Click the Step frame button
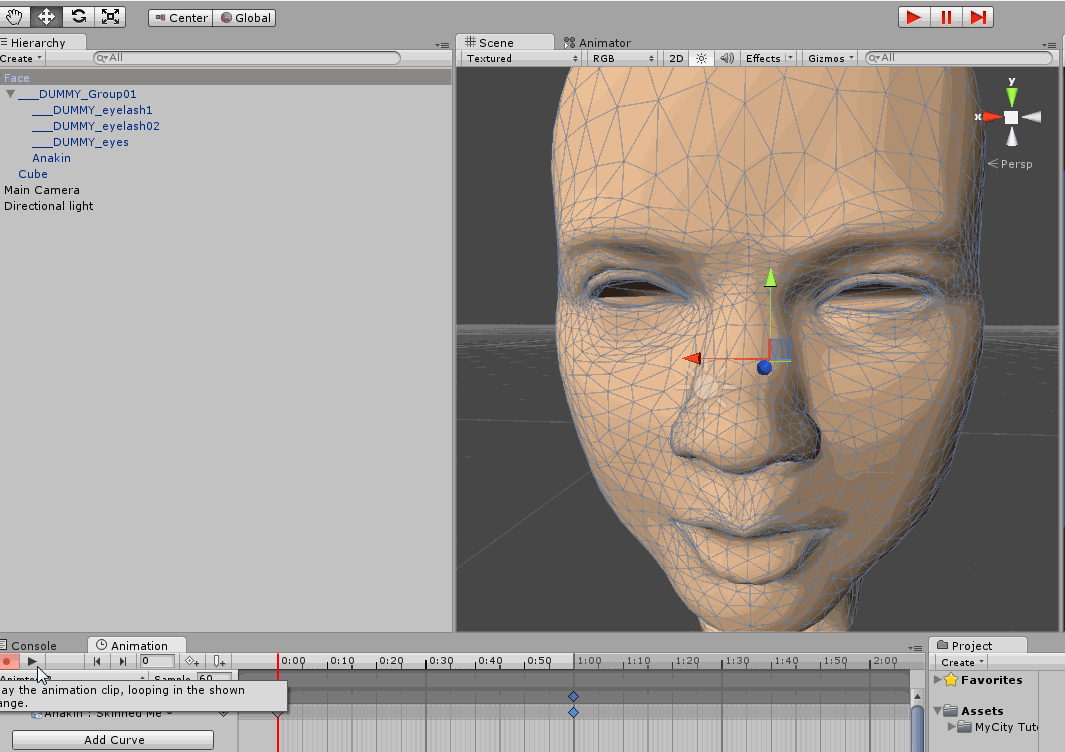The image size is (1065, 752). tap(978, 17)
